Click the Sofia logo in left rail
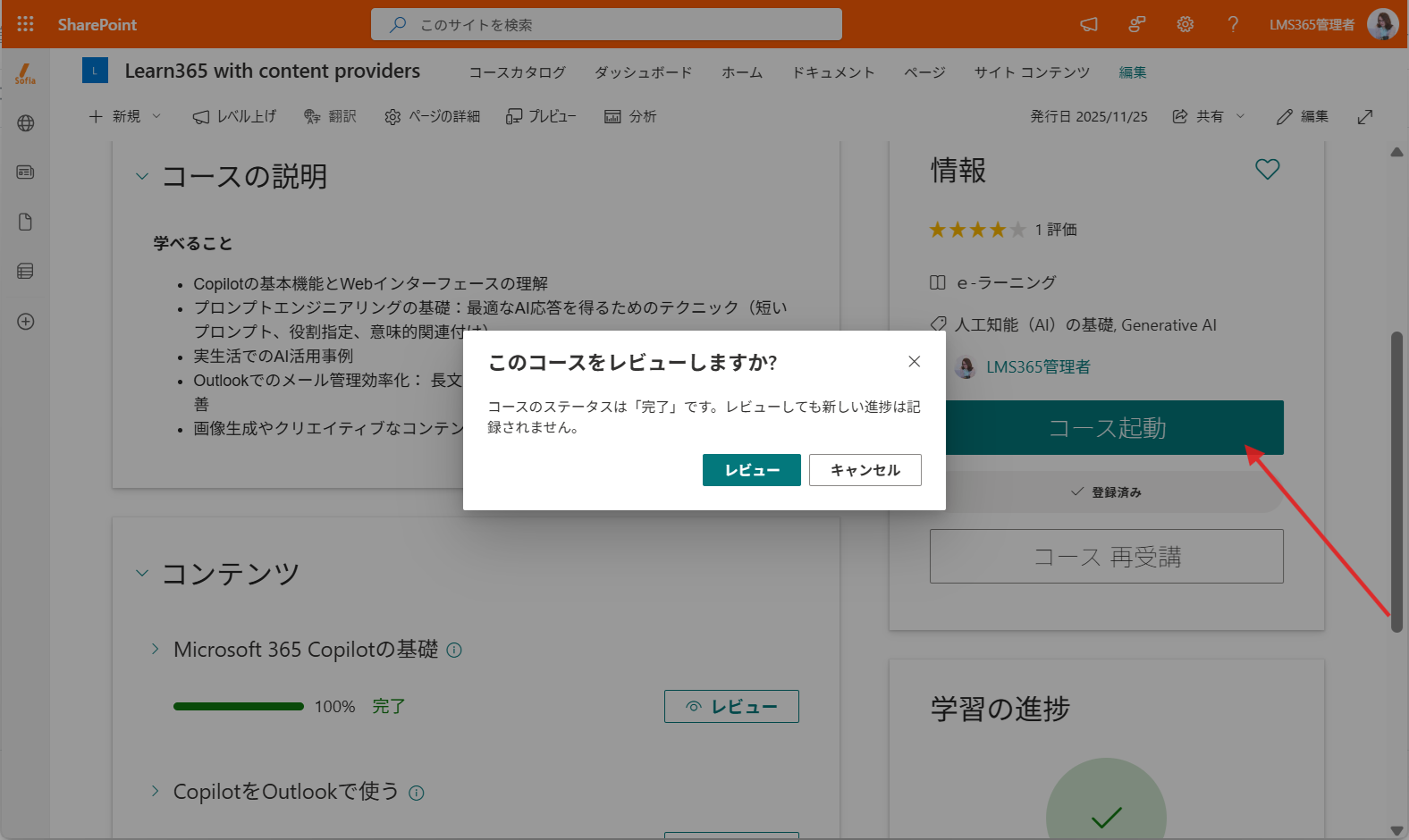The image size is (1409, 840). click(25, 73)
